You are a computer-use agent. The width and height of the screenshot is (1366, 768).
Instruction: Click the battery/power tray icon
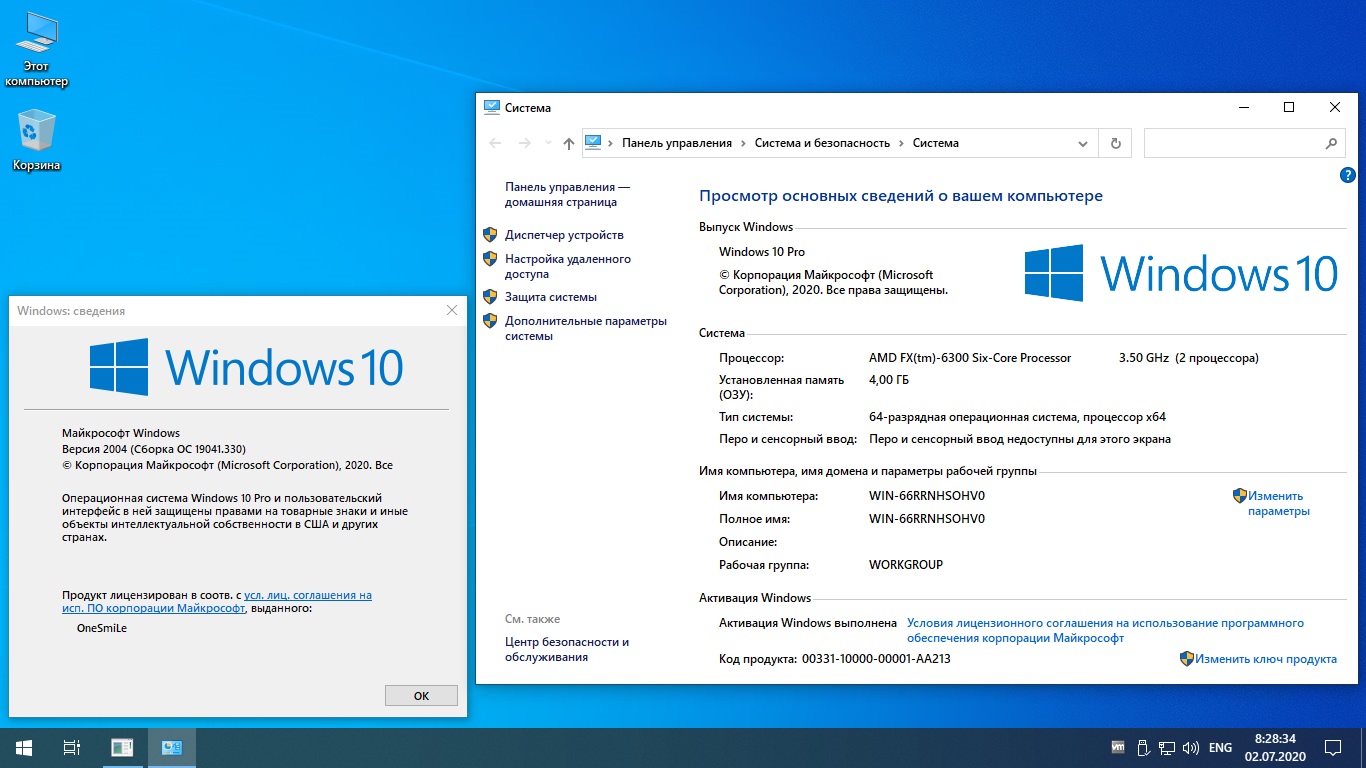click(x=1142, y=747)
